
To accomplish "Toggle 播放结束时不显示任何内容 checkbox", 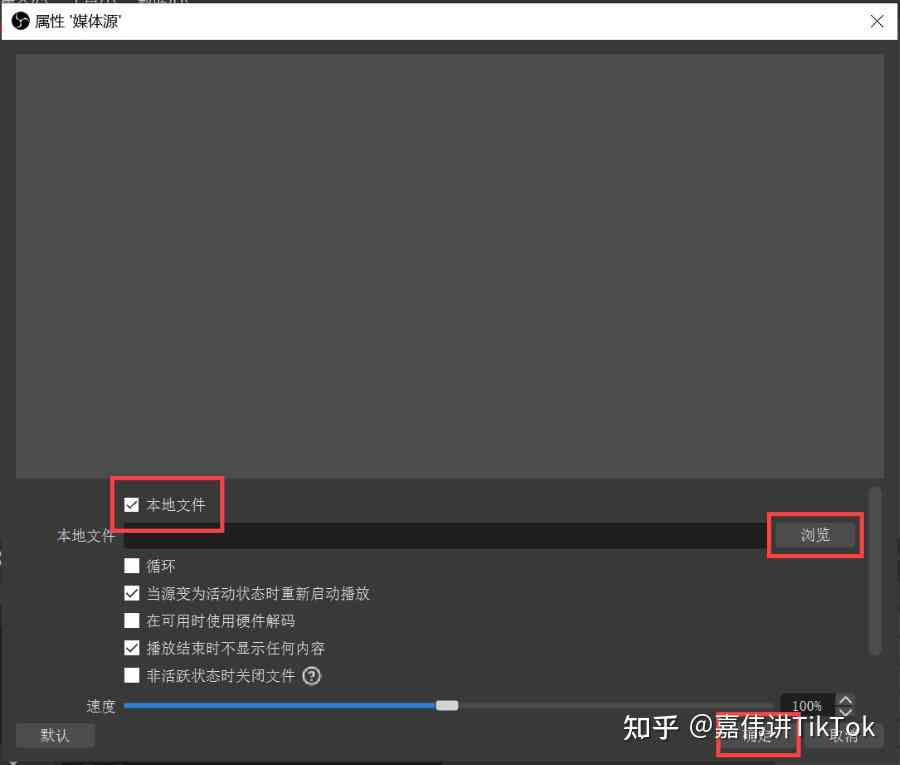I will (131, 648).
